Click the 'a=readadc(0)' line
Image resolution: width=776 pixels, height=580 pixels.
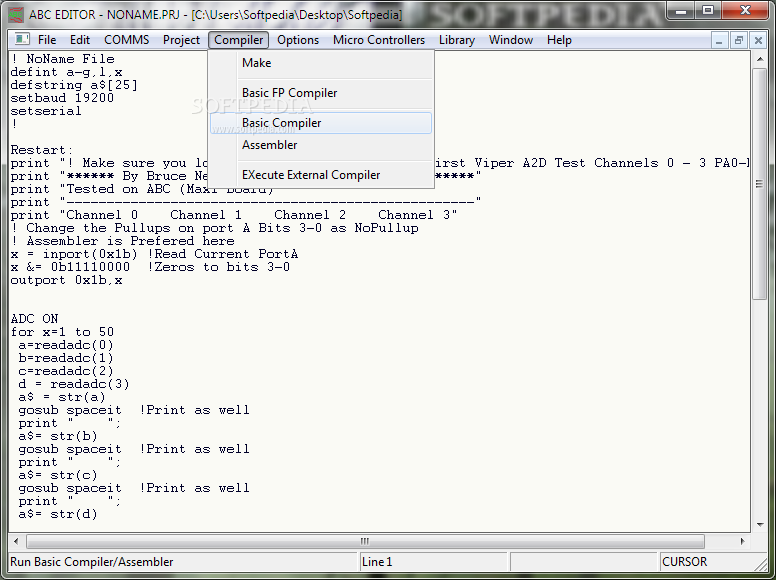[66, 345]
